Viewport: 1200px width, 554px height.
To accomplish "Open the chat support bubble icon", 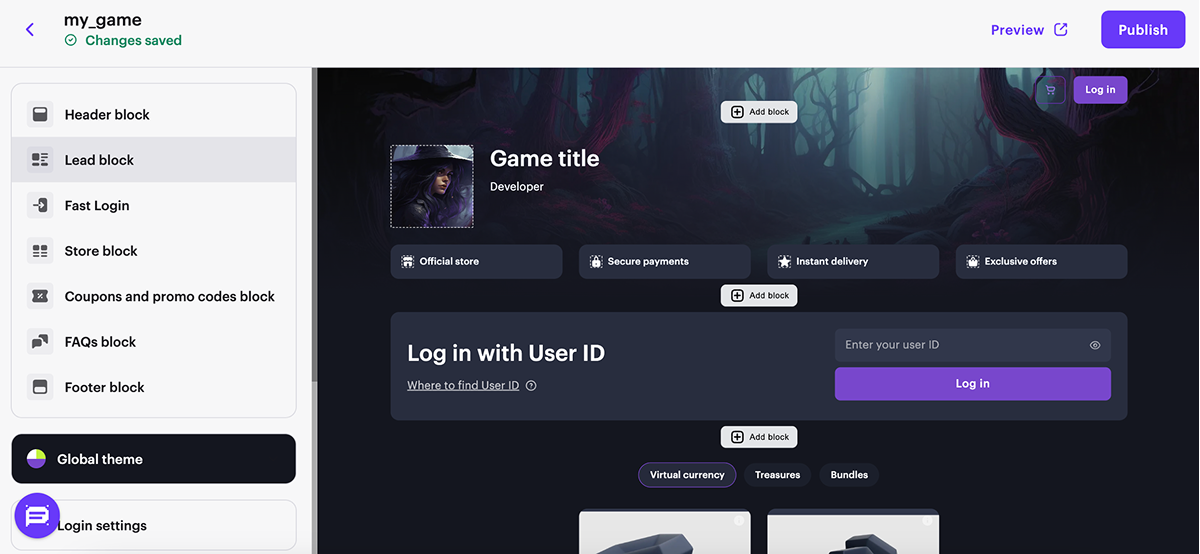I will [x=37, y=517].
